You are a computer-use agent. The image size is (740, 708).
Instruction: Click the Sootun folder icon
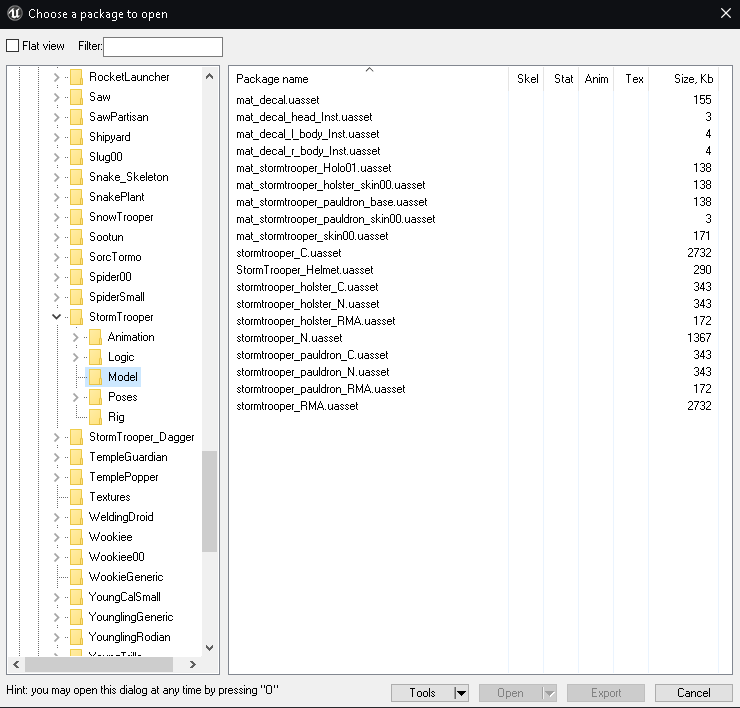[76, 237]
